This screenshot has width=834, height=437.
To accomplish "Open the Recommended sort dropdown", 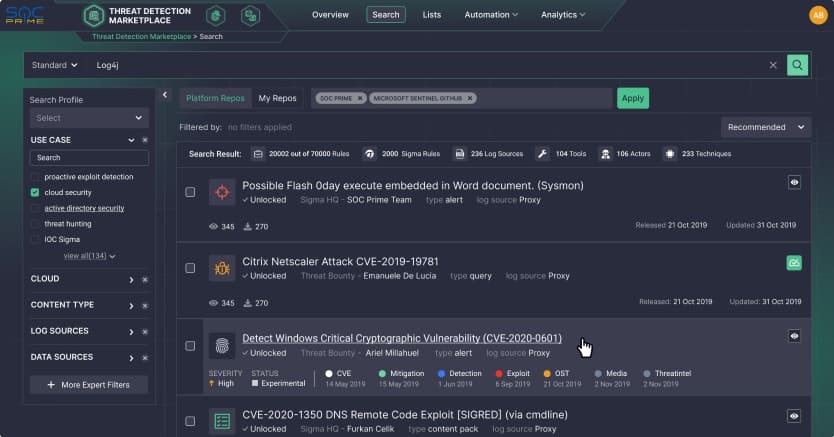I will (x=765, y=127).
